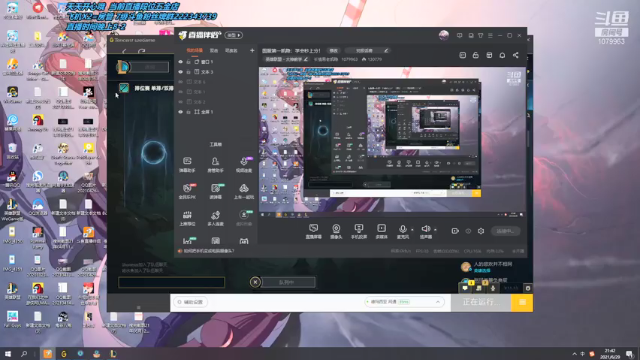
Task: Open 辅助设置 in the WeGame bar
Action: point(191,302)
